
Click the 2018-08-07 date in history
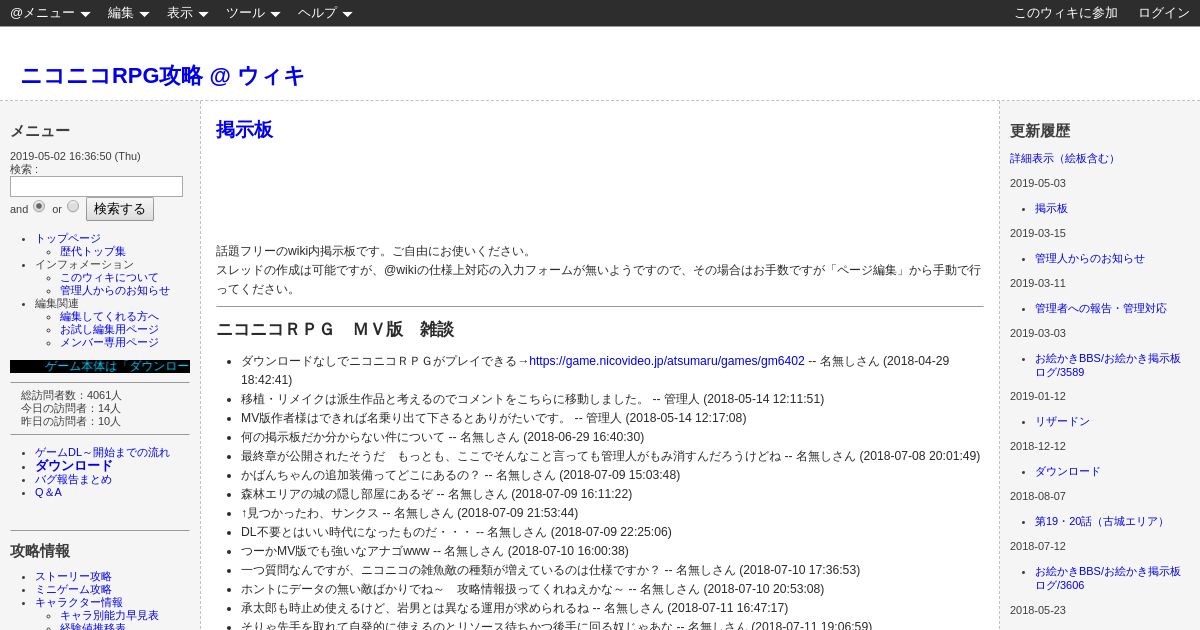[x=1038, y=496]
